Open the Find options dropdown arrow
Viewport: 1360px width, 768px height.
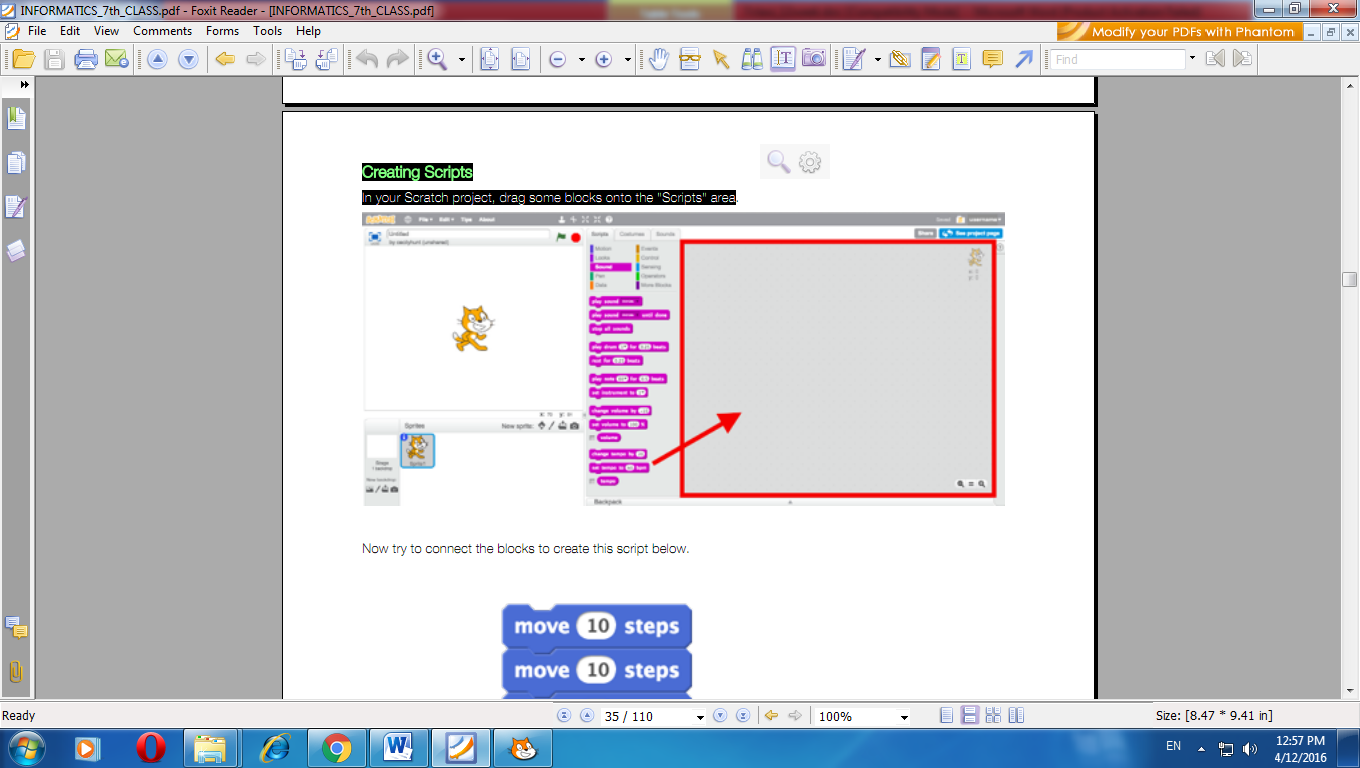(1192, 59)
